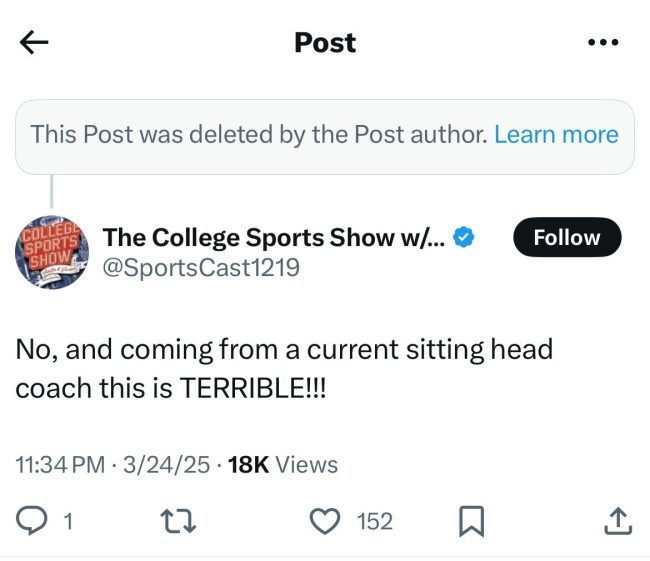Open the @SportsCast1219 handle

tap(201, 268)
